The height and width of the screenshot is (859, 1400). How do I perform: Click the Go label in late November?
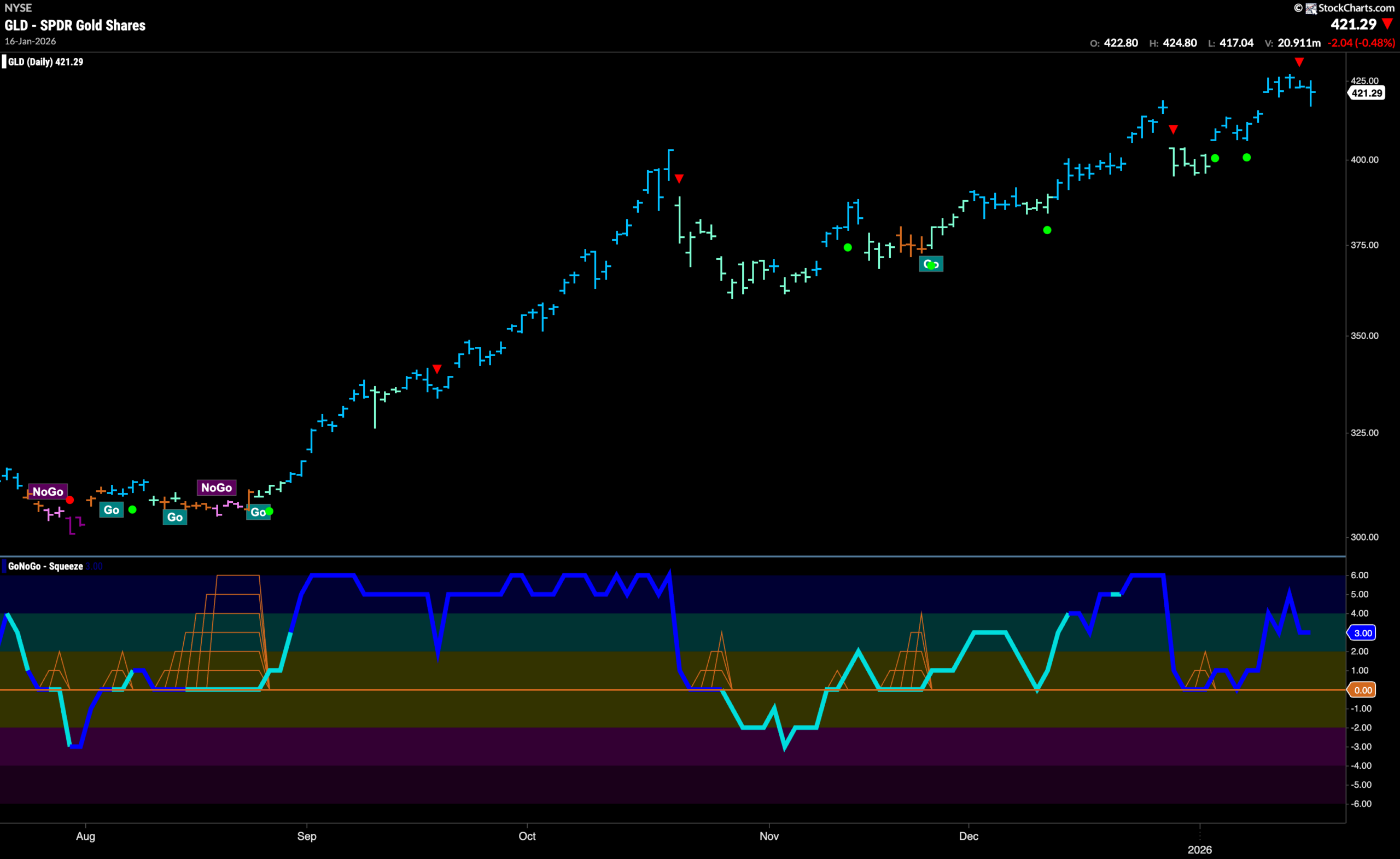931,264
